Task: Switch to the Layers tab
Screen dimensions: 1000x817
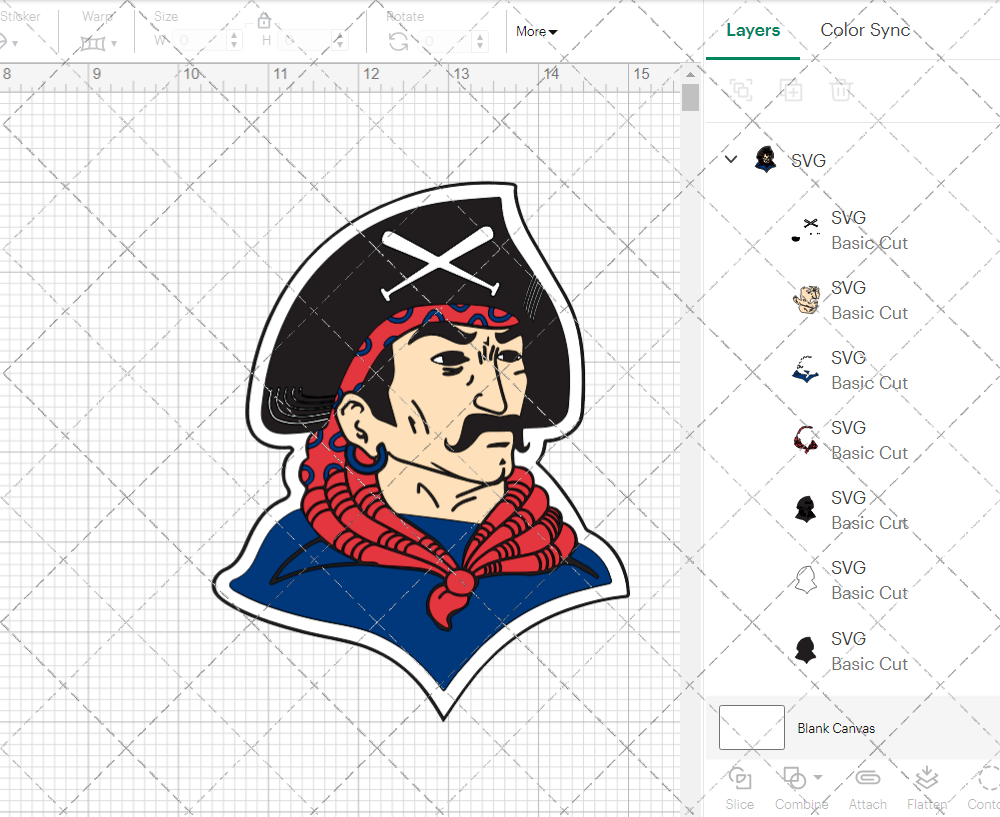Action: pos(753,30)
